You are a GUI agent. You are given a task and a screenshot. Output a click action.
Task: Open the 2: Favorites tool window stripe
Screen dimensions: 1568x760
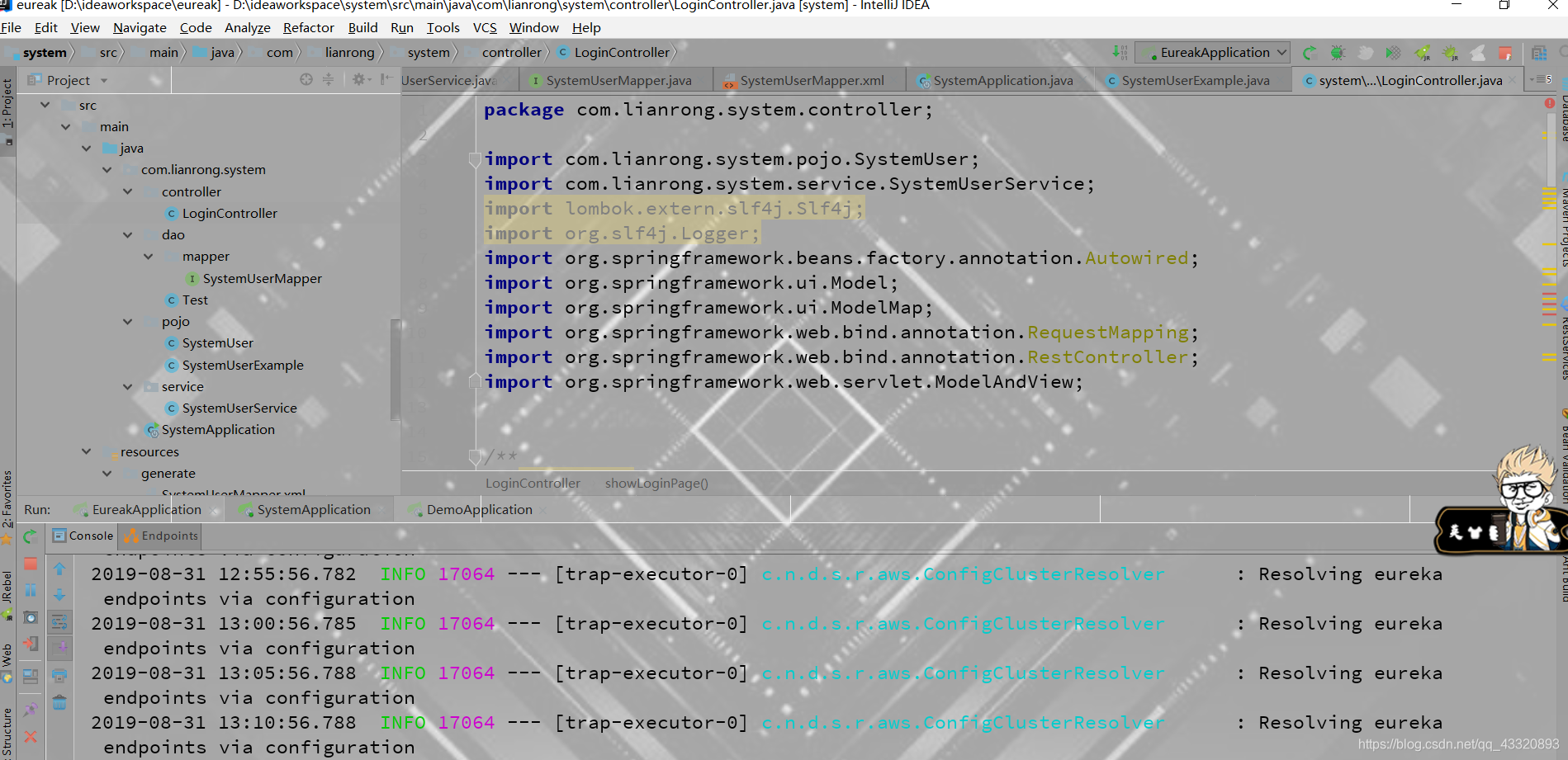7,507
